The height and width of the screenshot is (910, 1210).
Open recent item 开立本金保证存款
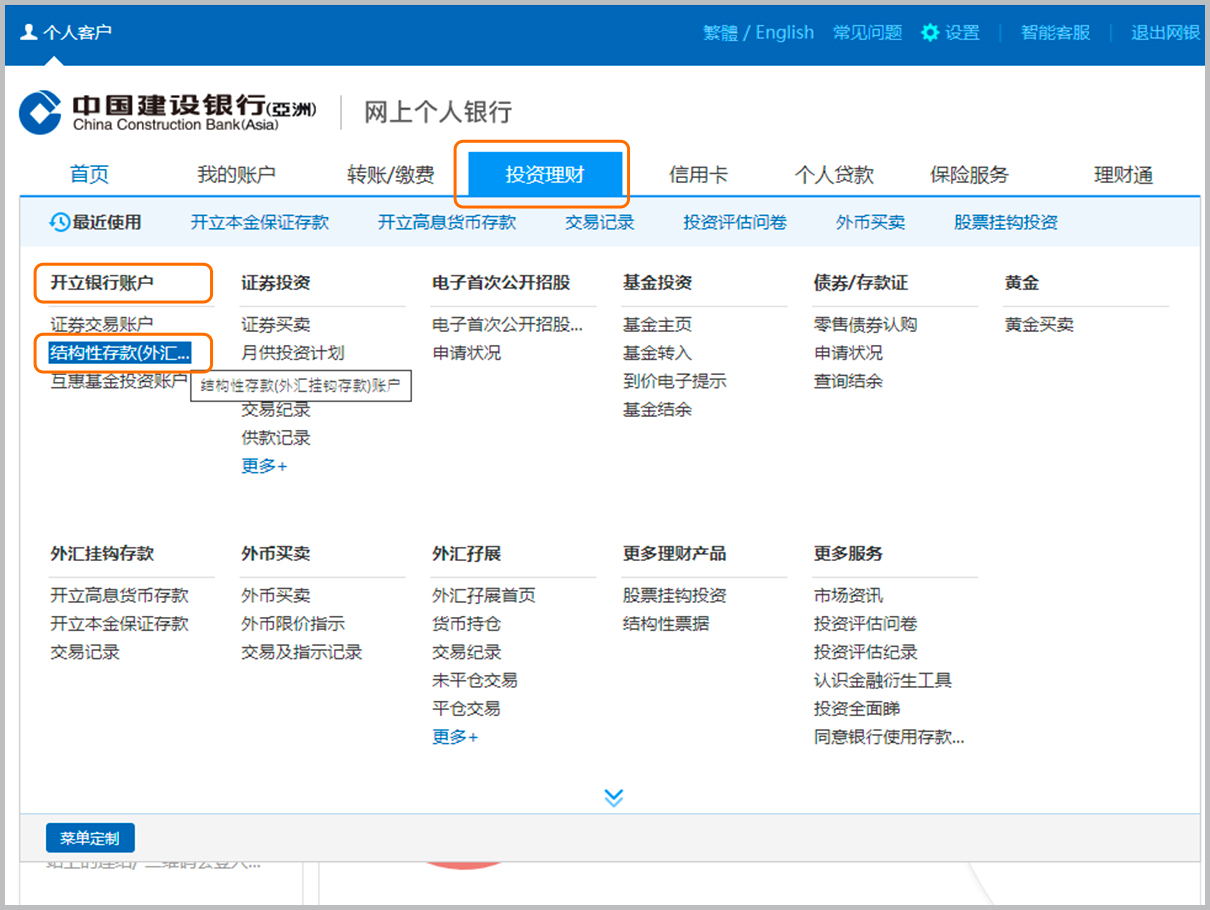[260, 222]
